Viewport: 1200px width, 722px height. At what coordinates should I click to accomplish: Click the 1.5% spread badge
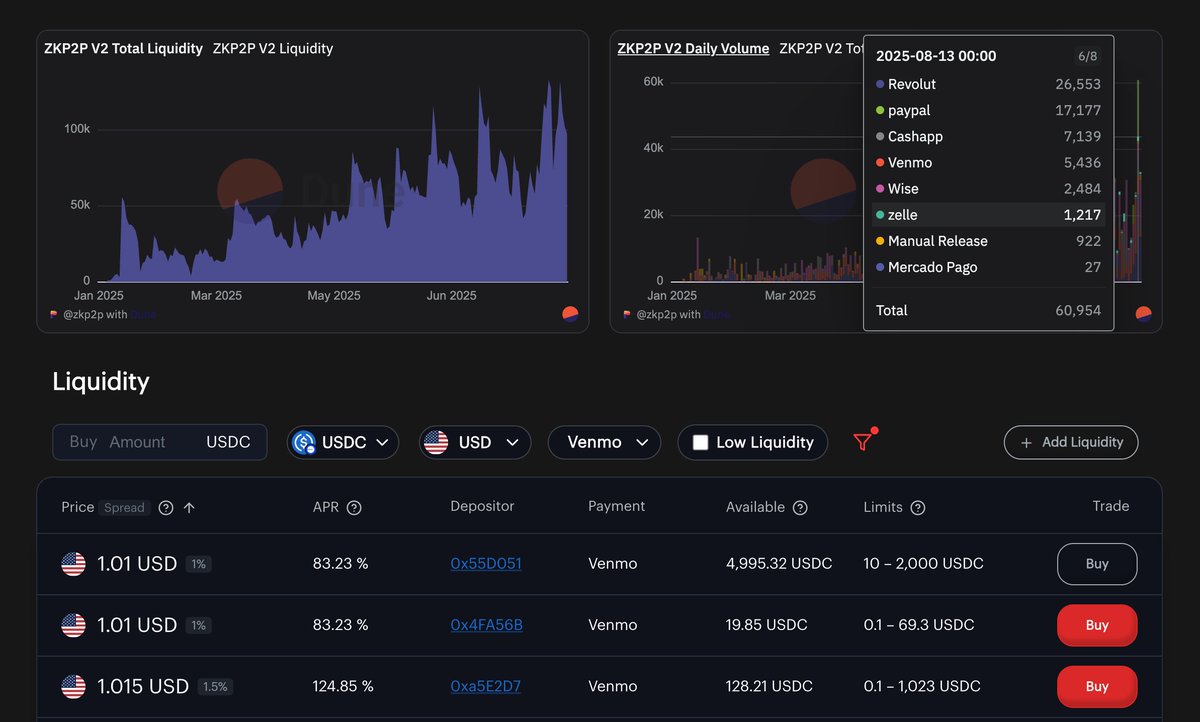(215, 687)
